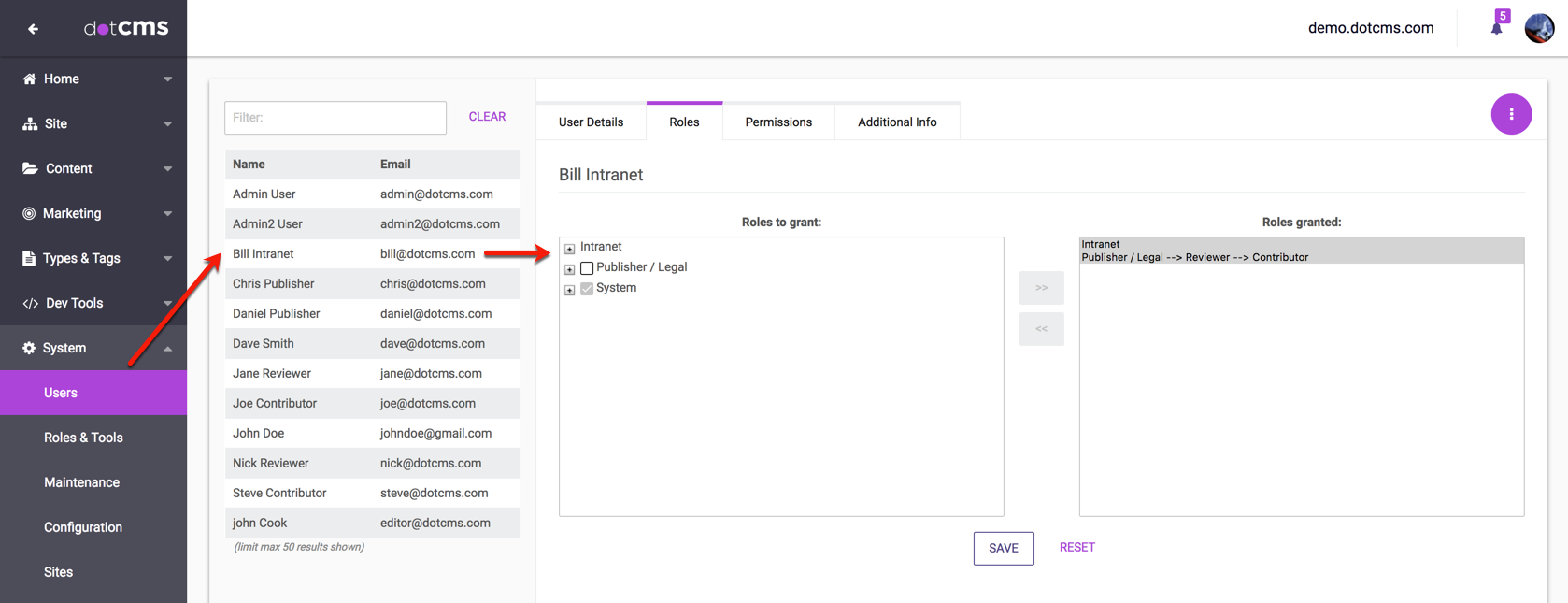Expand the Publisher / Legal tree node
The height and width of the screenshot is (603, 1568).
(569, 269)
